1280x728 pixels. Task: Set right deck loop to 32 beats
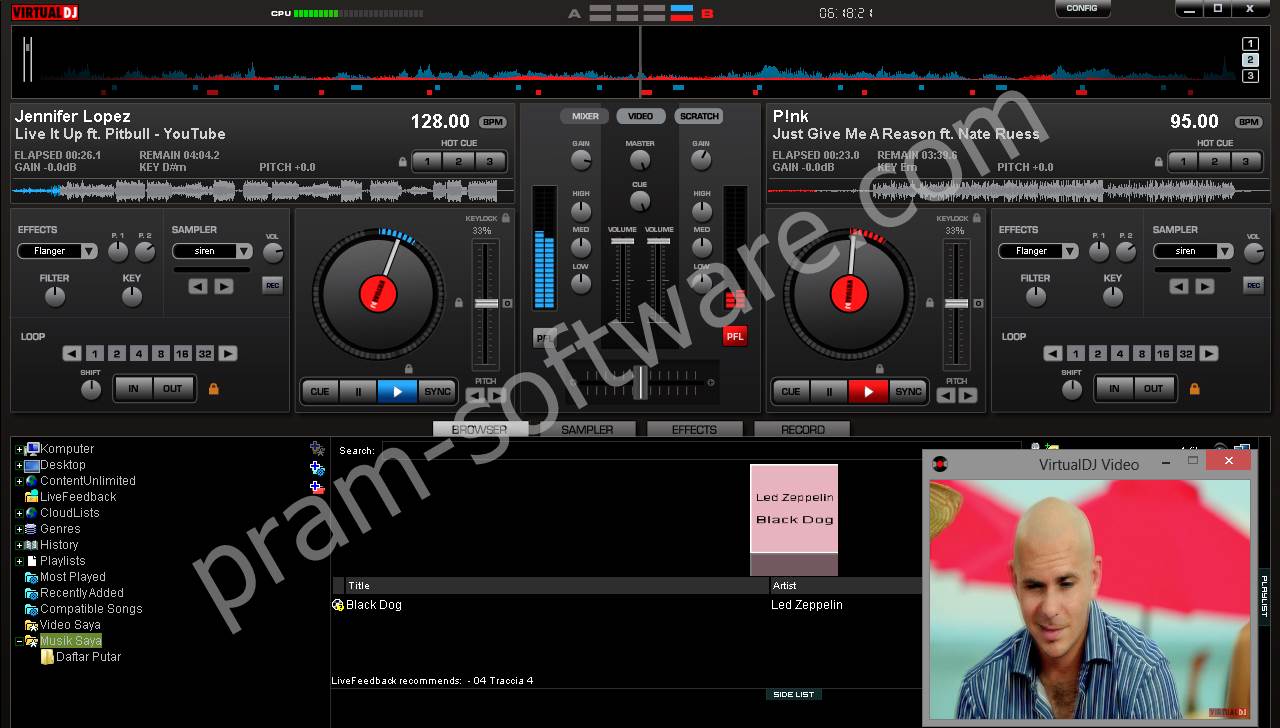coord(1185,353)
